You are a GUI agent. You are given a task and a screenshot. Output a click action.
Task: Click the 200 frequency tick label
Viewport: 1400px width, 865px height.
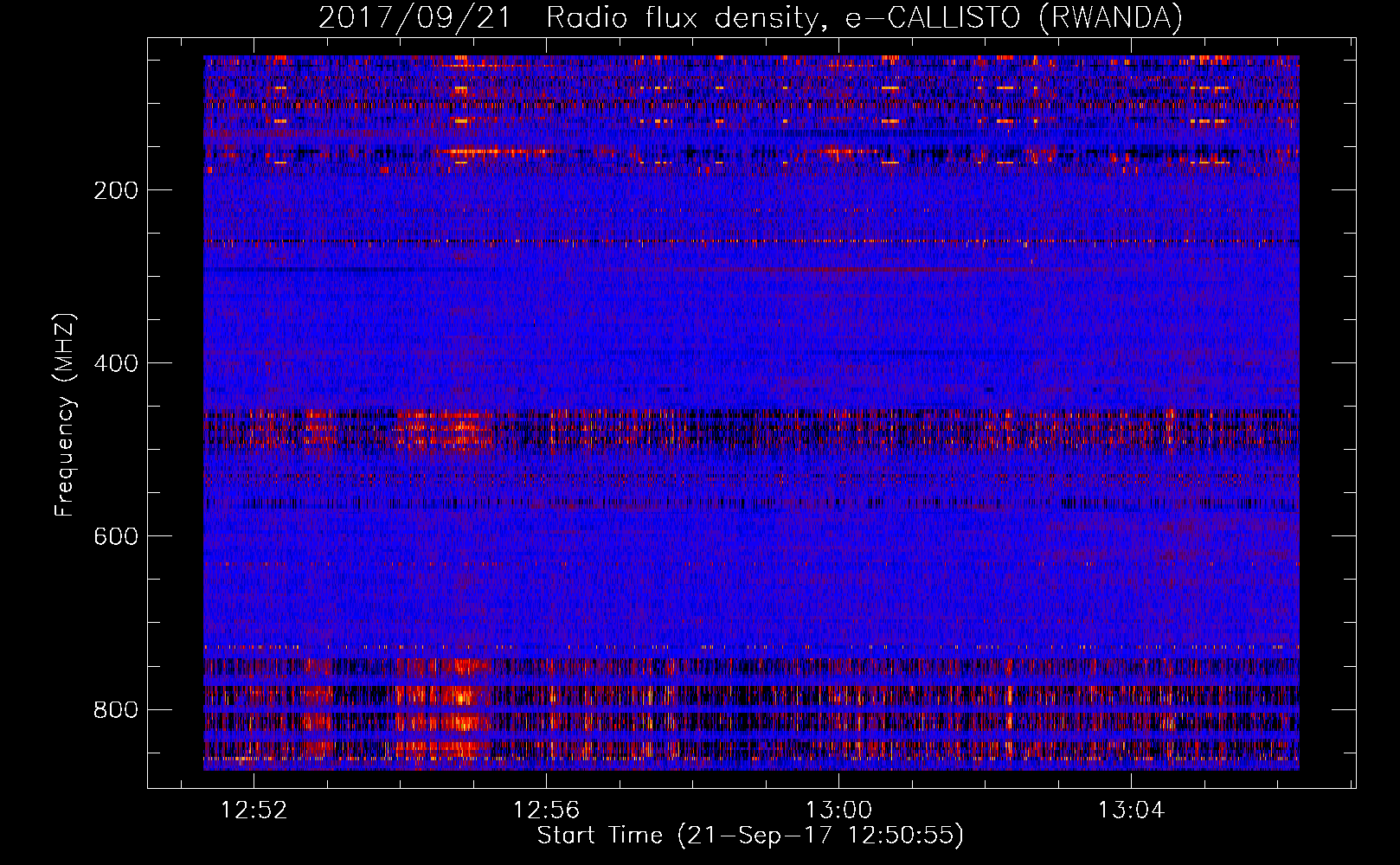pyautogui.click(x=116, y=190)
